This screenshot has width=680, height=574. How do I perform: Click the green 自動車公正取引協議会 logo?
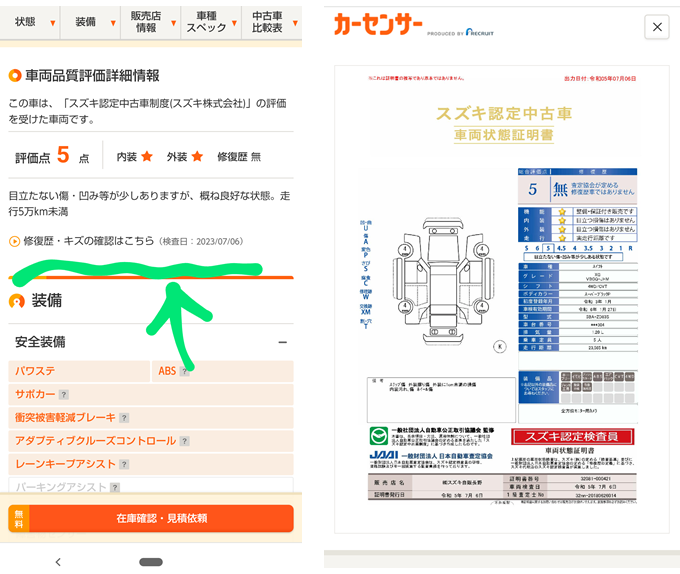[x=379, y=436]
